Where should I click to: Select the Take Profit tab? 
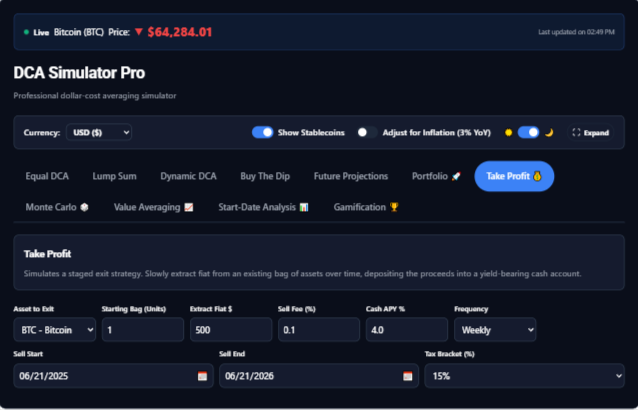514,176
